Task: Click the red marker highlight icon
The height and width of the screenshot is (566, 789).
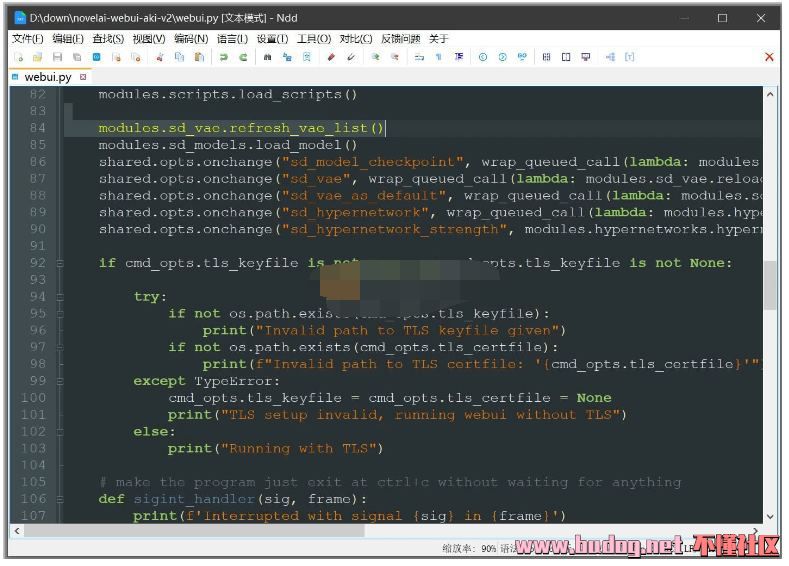Action: (x=331, y=58)
